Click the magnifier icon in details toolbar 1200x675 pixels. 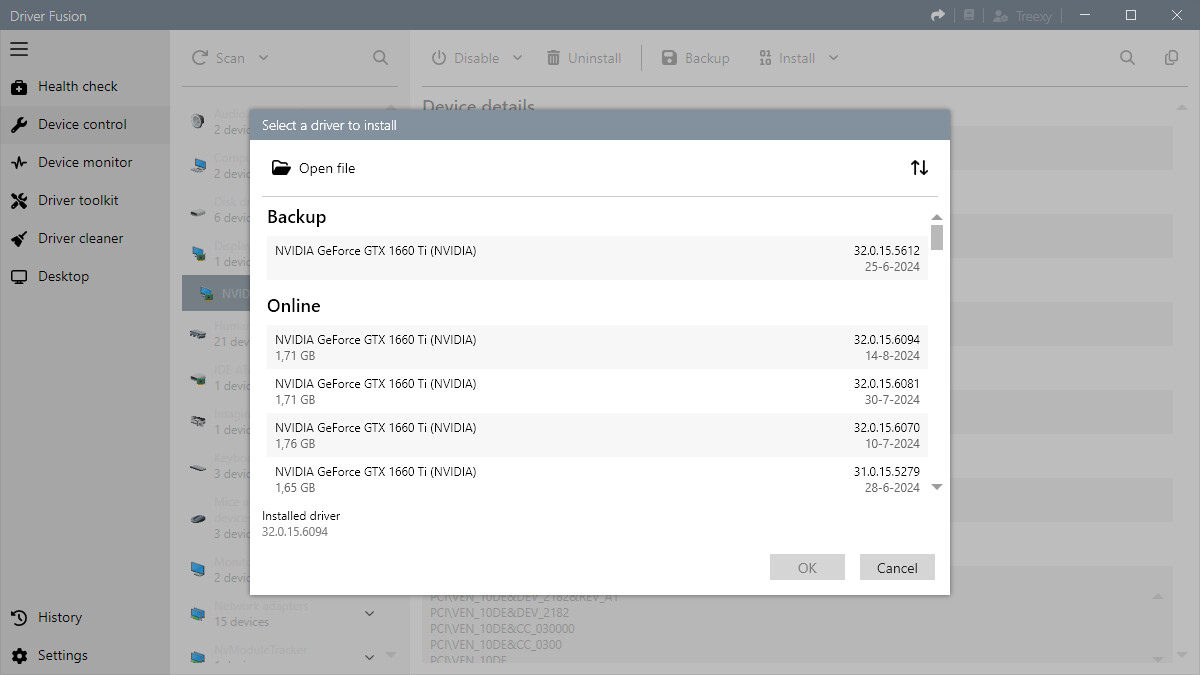tap(1127, 58)
